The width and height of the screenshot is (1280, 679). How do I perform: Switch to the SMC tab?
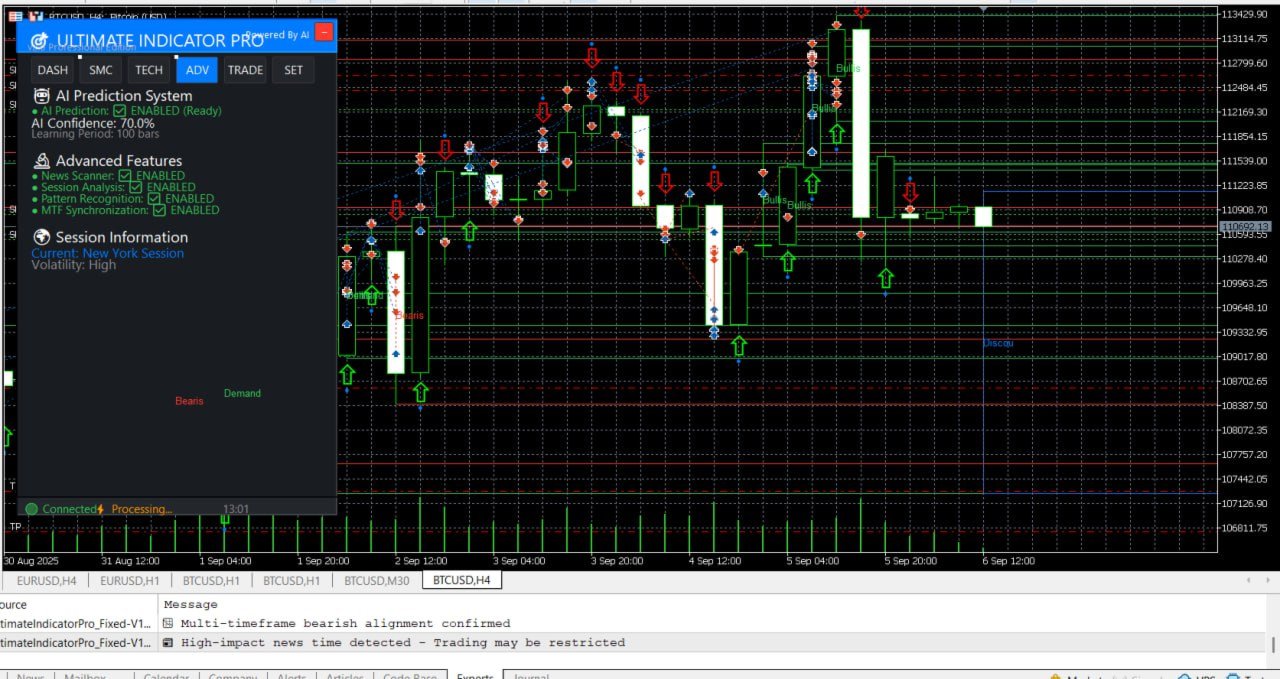point(101,70)
